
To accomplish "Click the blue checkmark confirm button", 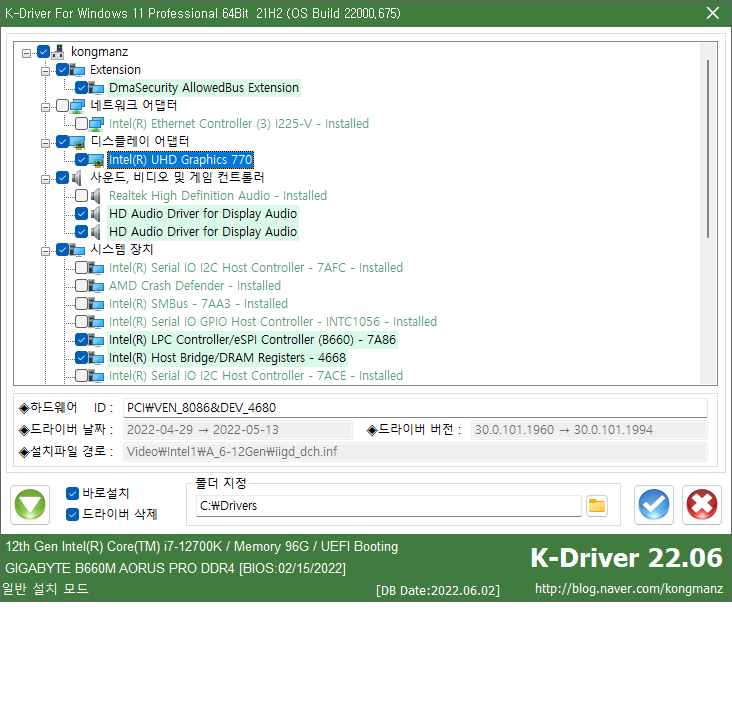I will [x=654, y=505].
